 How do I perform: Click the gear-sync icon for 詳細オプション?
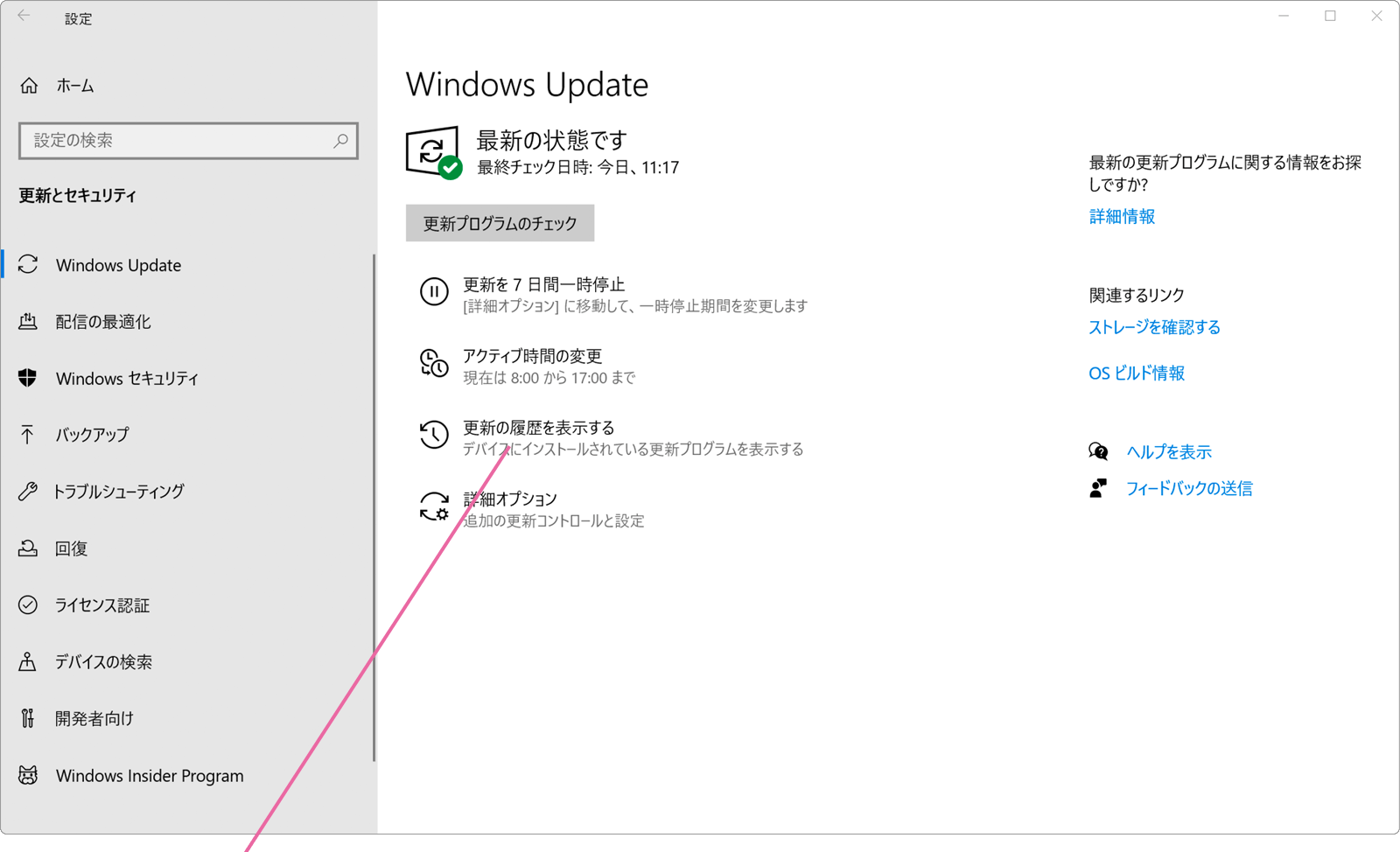434,506
